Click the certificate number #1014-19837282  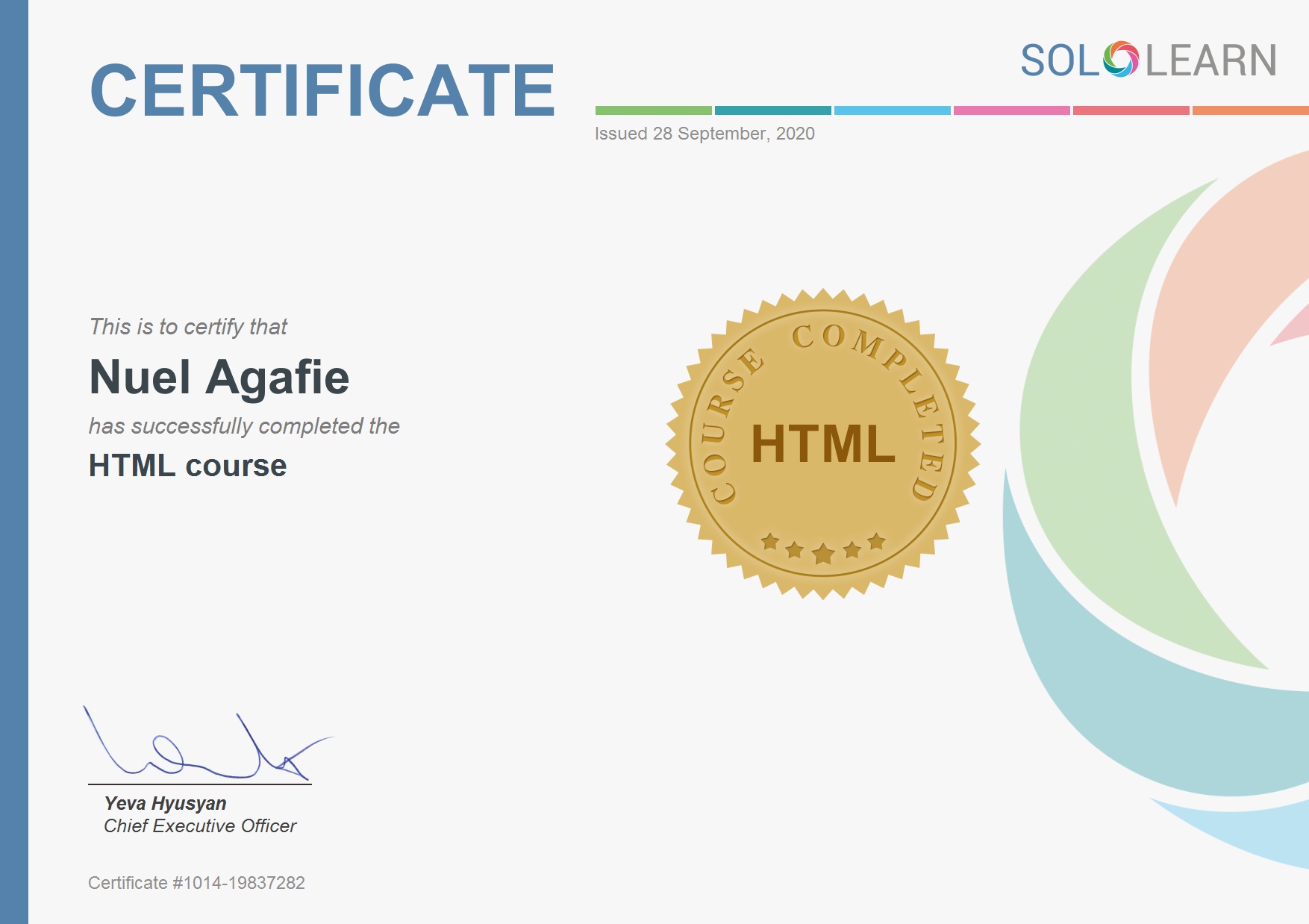click(196, 883)
